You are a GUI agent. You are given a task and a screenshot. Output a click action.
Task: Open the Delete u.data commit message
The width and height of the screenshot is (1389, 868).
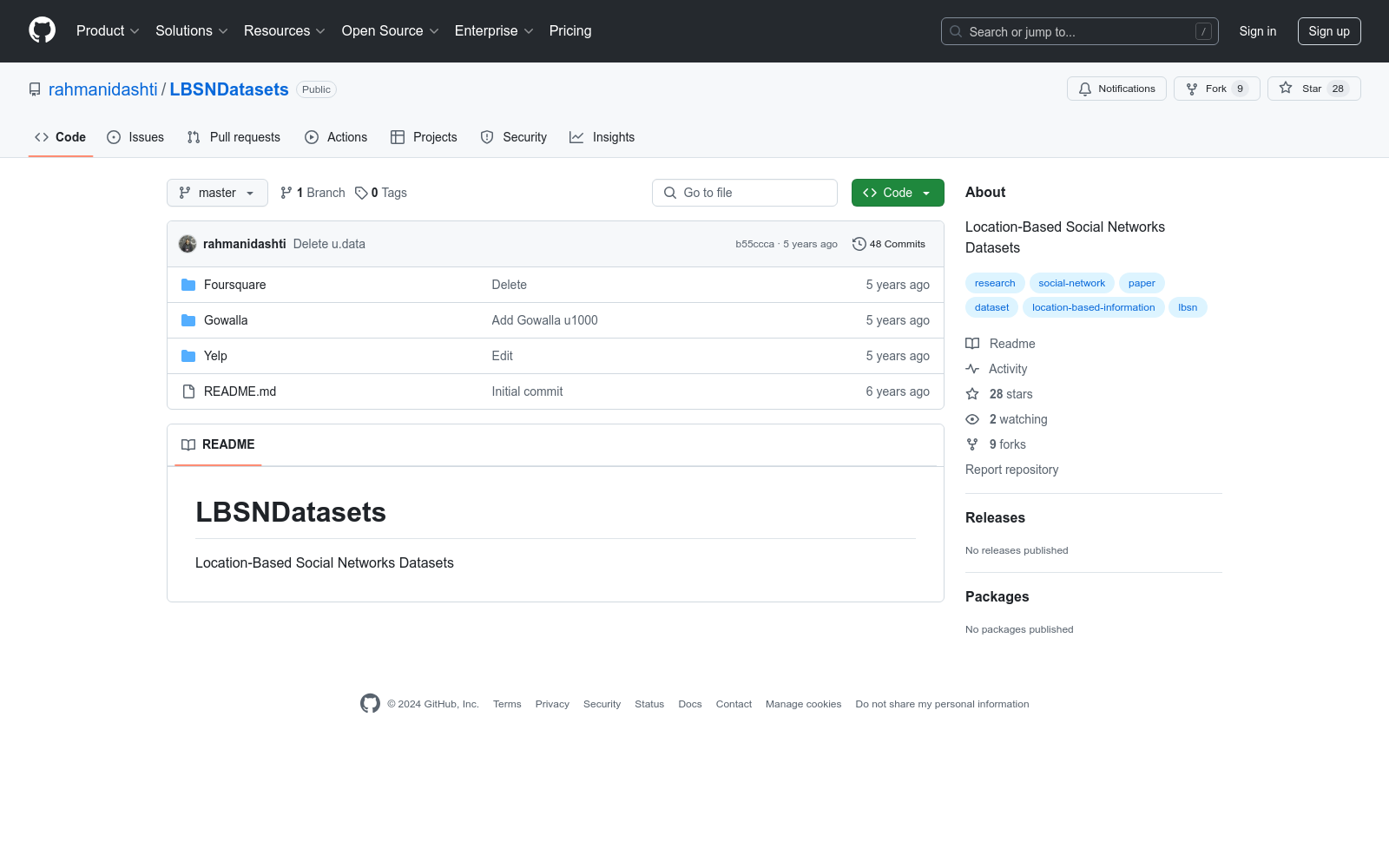pyautogui.click(x=329, y=244)
